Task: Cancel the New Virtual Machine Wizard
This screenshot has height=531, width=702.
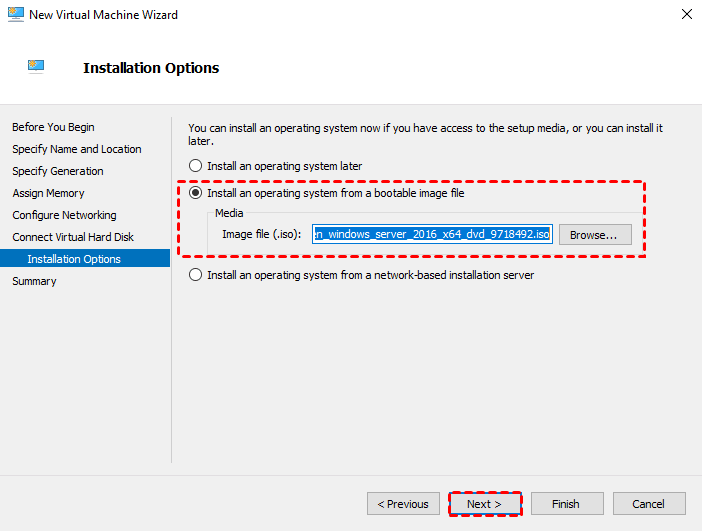Action: 649,504
